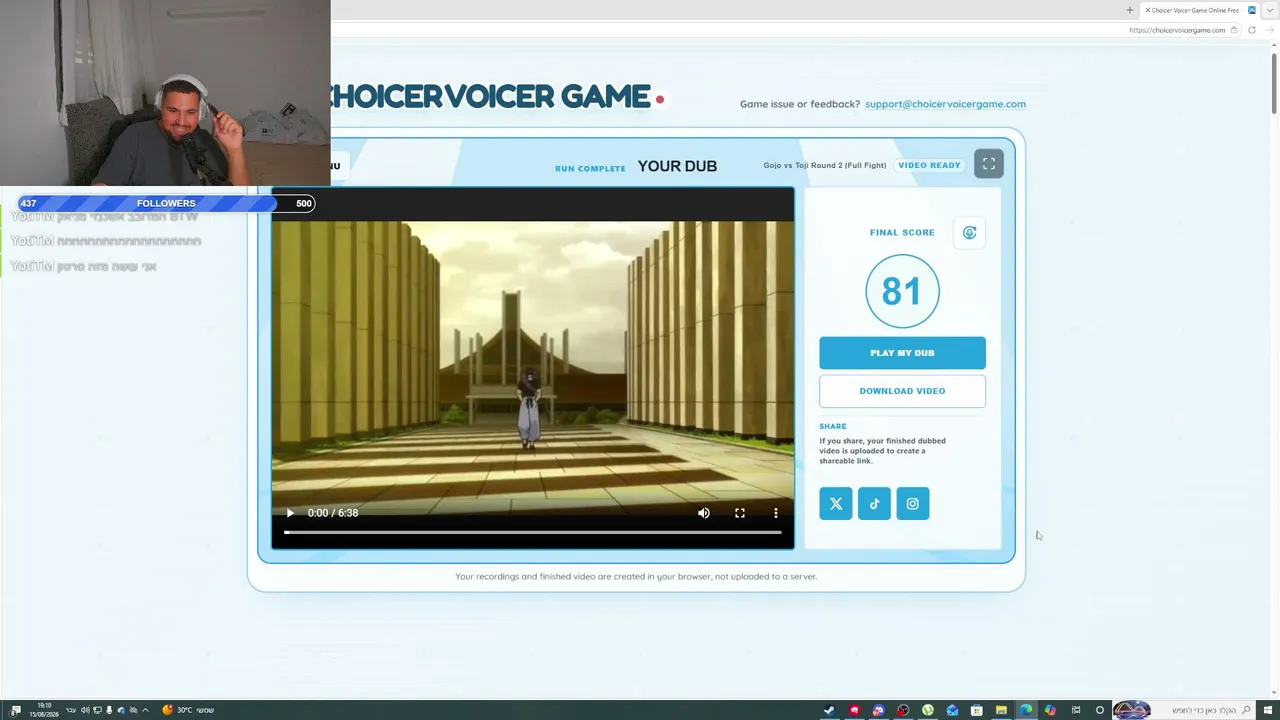The height and width of the screenshot is (720, 1280).
Task: Download the finished dubbed video
Action: pyautogui.click(x=902, y=391)
